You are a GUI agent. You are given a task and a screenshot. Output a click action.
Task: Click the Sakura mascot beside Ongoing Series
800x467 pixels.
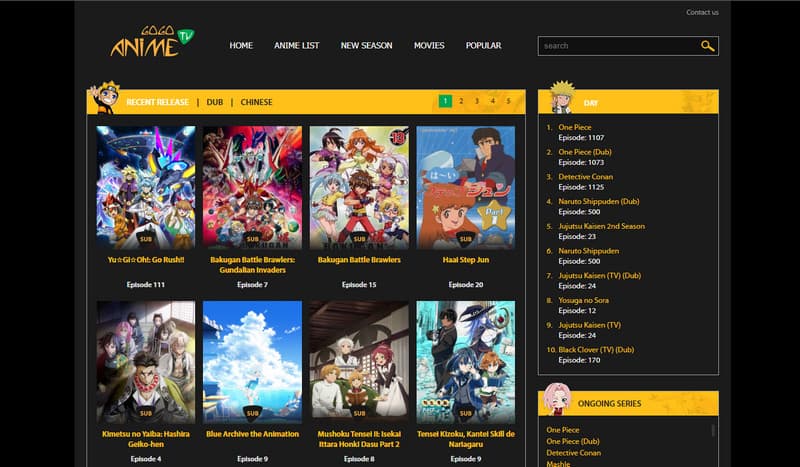tap(557, 399)
